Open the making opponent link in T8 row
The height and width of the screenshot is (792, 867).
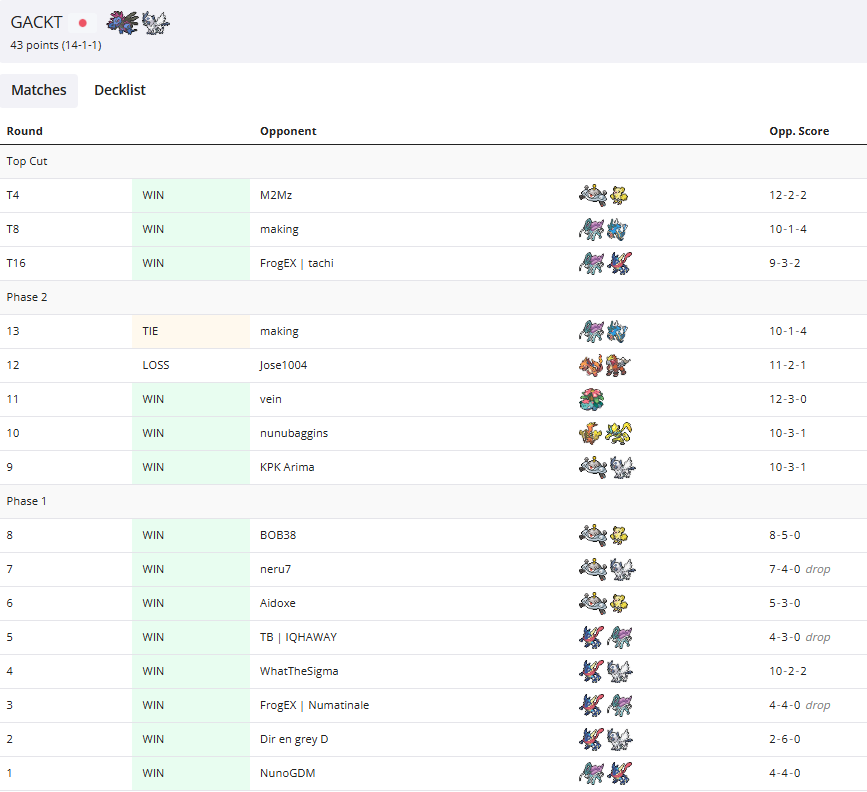pos(279,229)
